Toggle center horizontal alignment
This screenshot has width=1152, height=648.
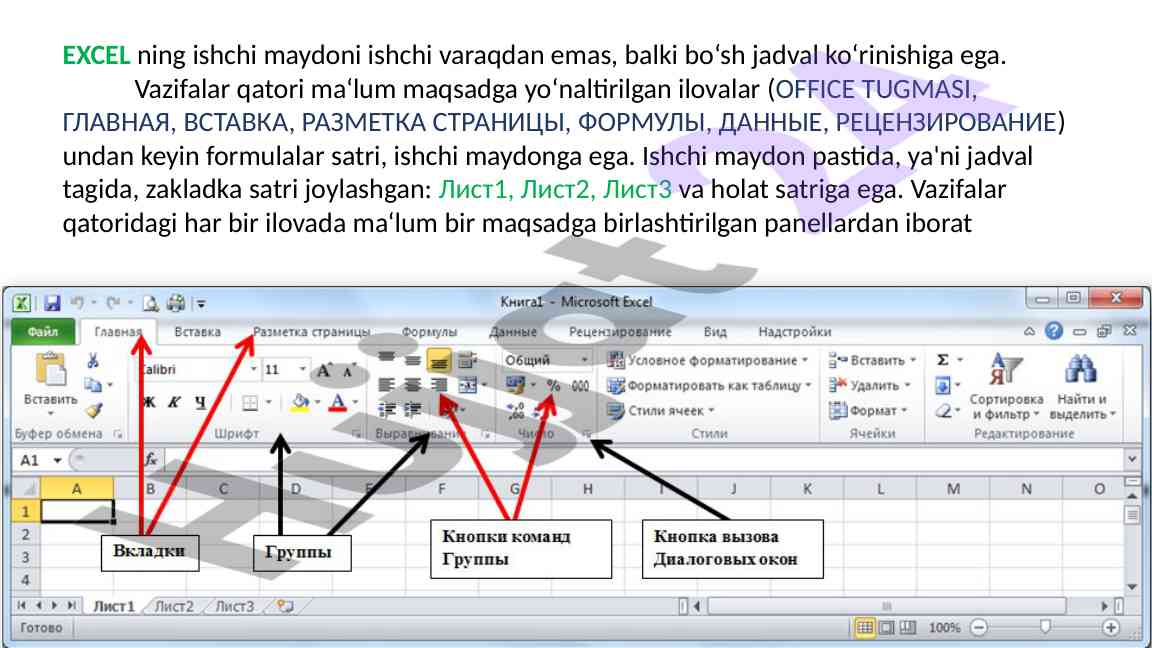click(413, 385)
